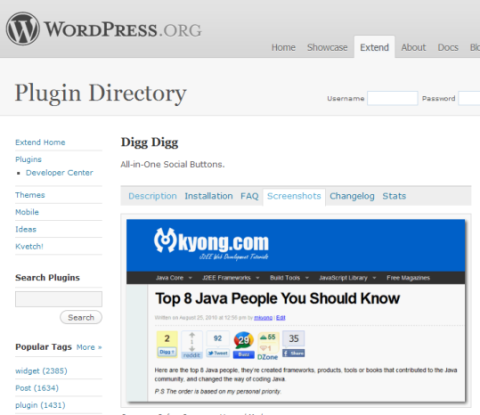The height and width of the screenshot is (415, 480).
Task: Go to the Showcase navigation item
Action: pos(327,48)
